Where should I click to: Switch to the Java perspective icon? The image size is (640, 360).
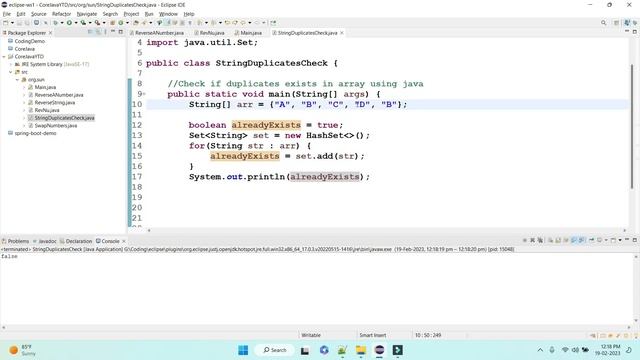(627, 23)
